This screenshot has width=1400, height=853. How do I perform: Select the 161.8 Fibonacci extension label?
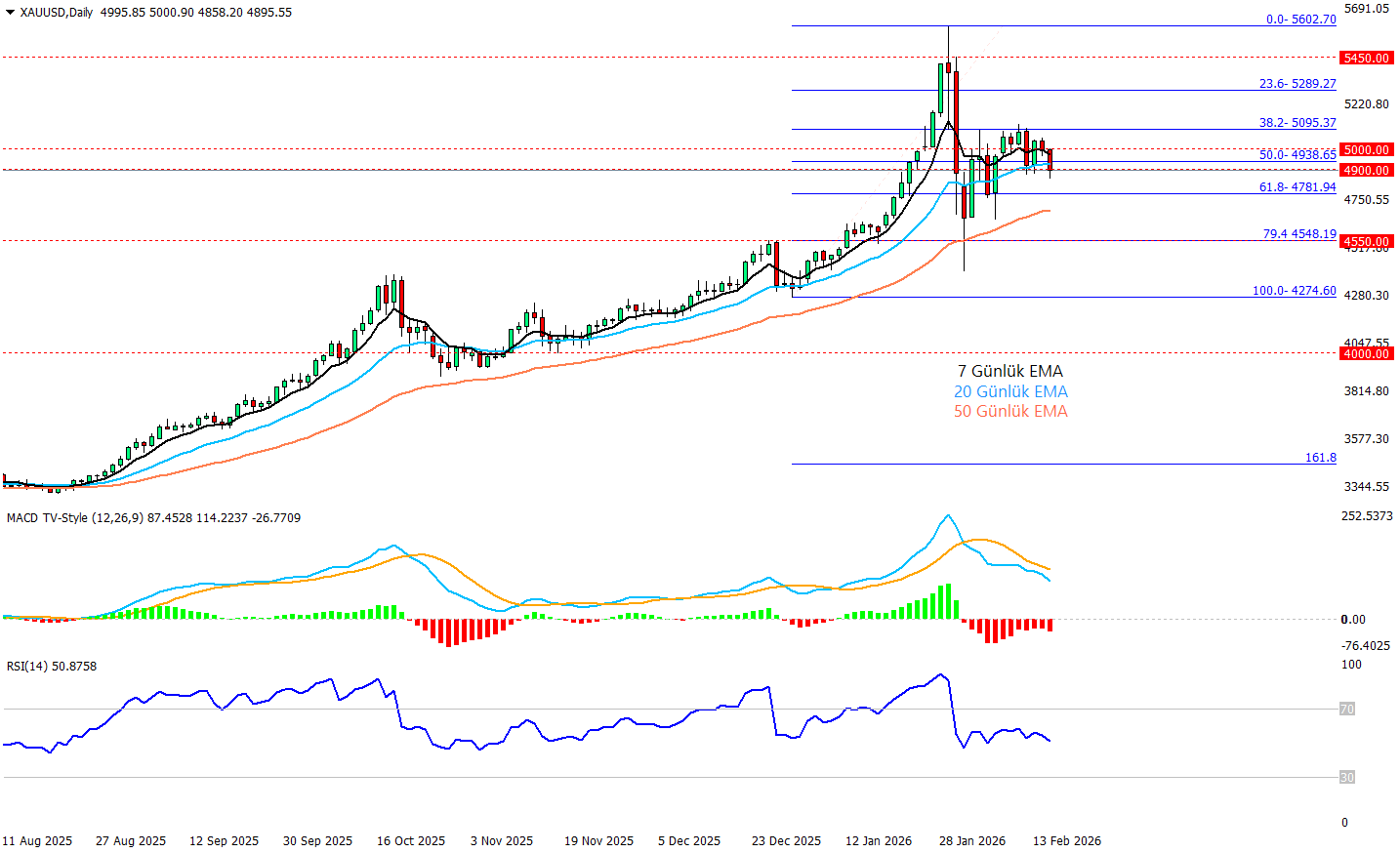coord(1320,458)
